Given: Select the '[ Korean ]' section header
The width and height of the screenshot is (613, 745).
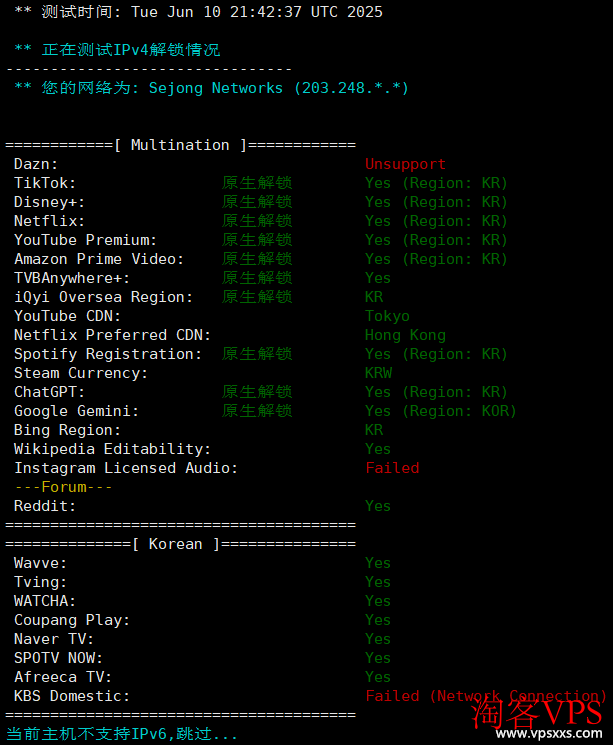Looking at the screenshot, I should (176, 544).
